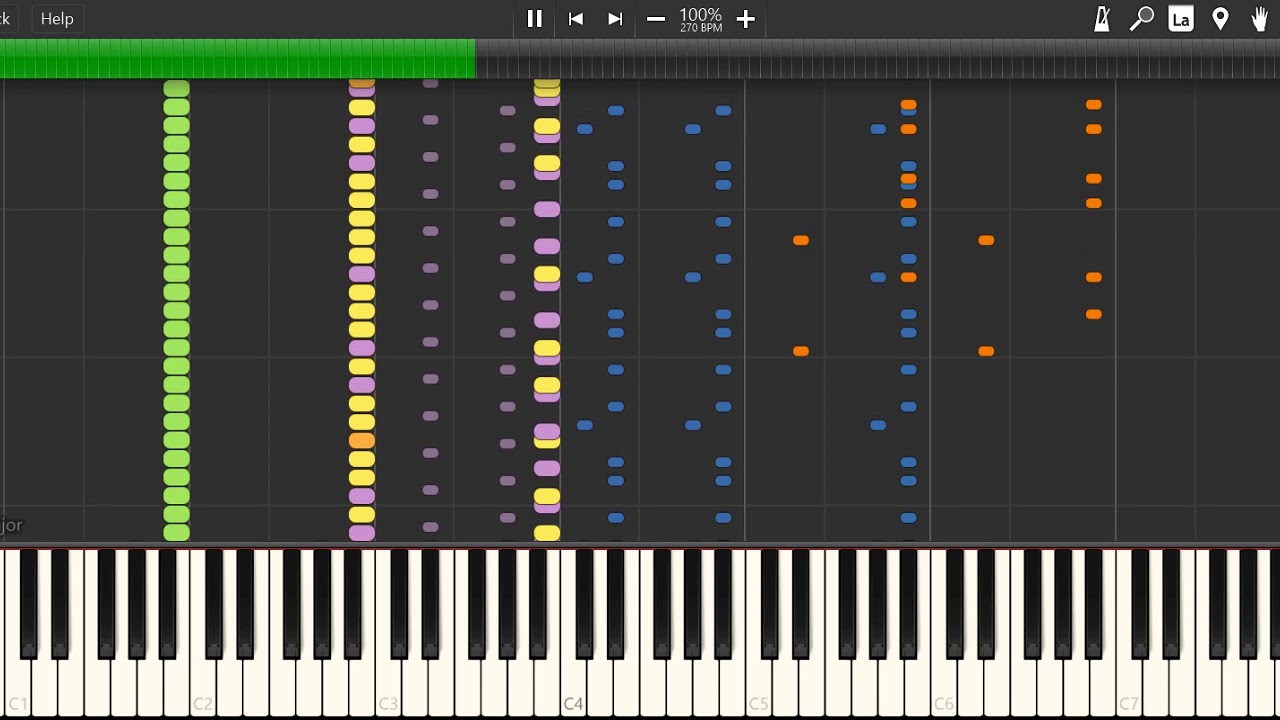Image resolution: width=1280 pixels, height=720 pixels.
Task: Click the 100% 270 BPM speed readout
Action: (x=701, y=19)
